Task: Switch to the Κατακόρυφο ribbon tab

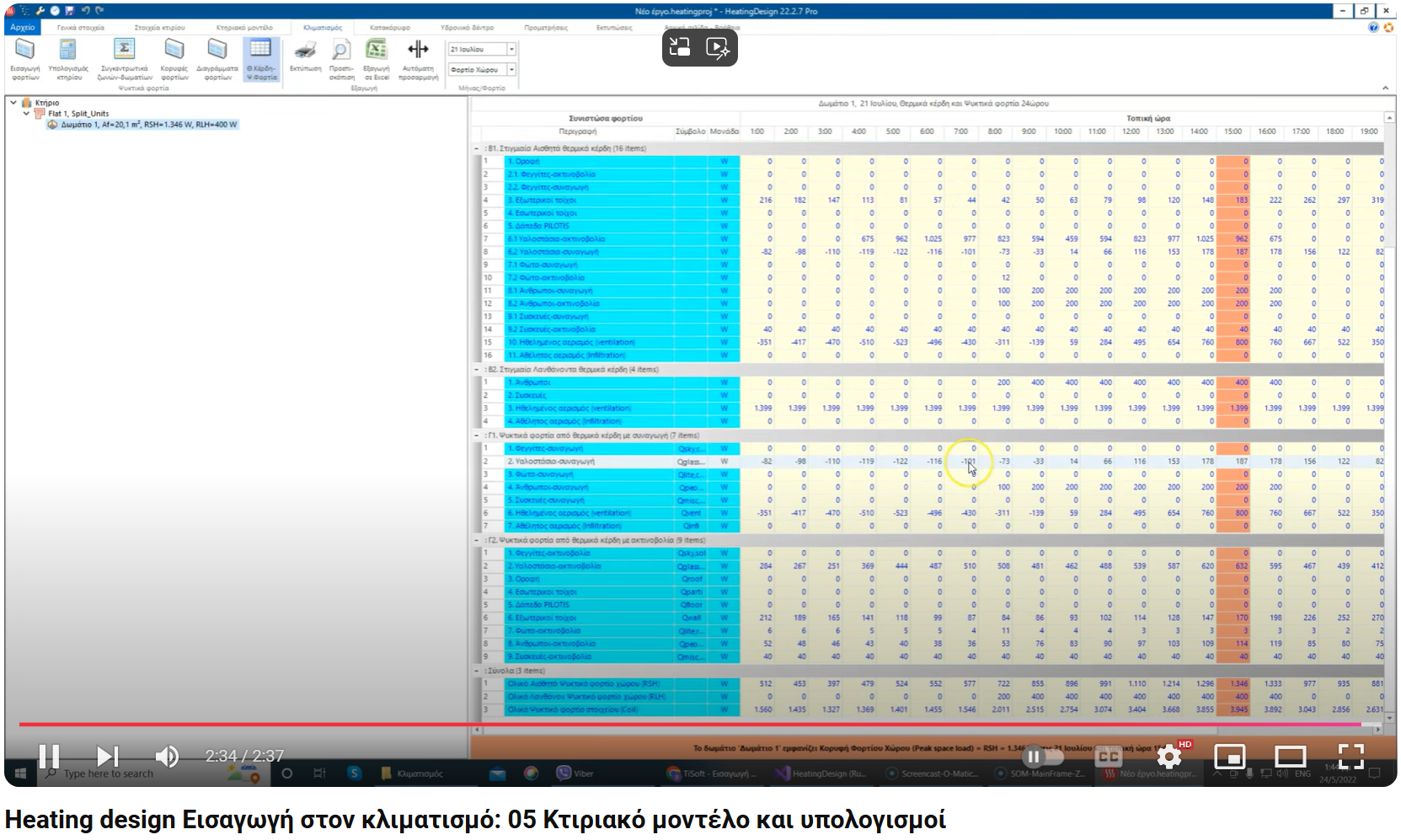Action: pyautogui.click(x=392, y=26)
